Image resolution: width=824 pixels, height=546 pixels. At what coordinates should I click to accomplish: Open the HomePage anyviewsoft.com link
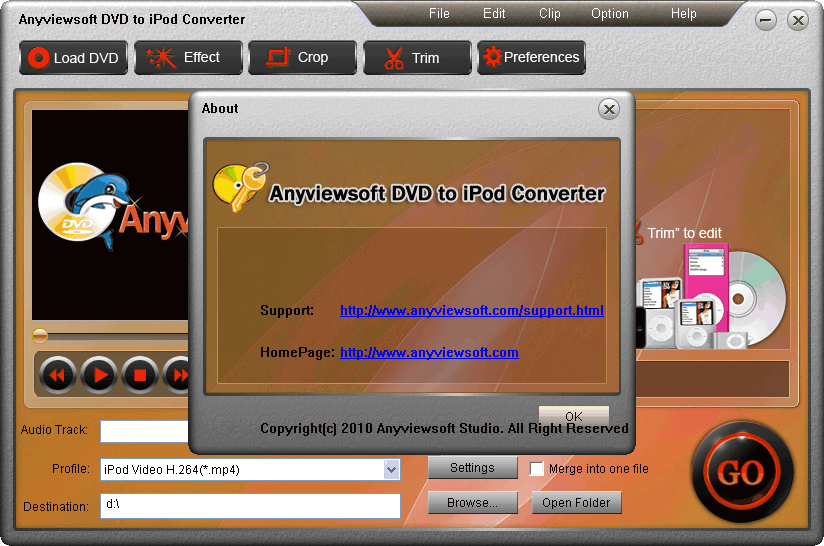click(x=429, y=353)
